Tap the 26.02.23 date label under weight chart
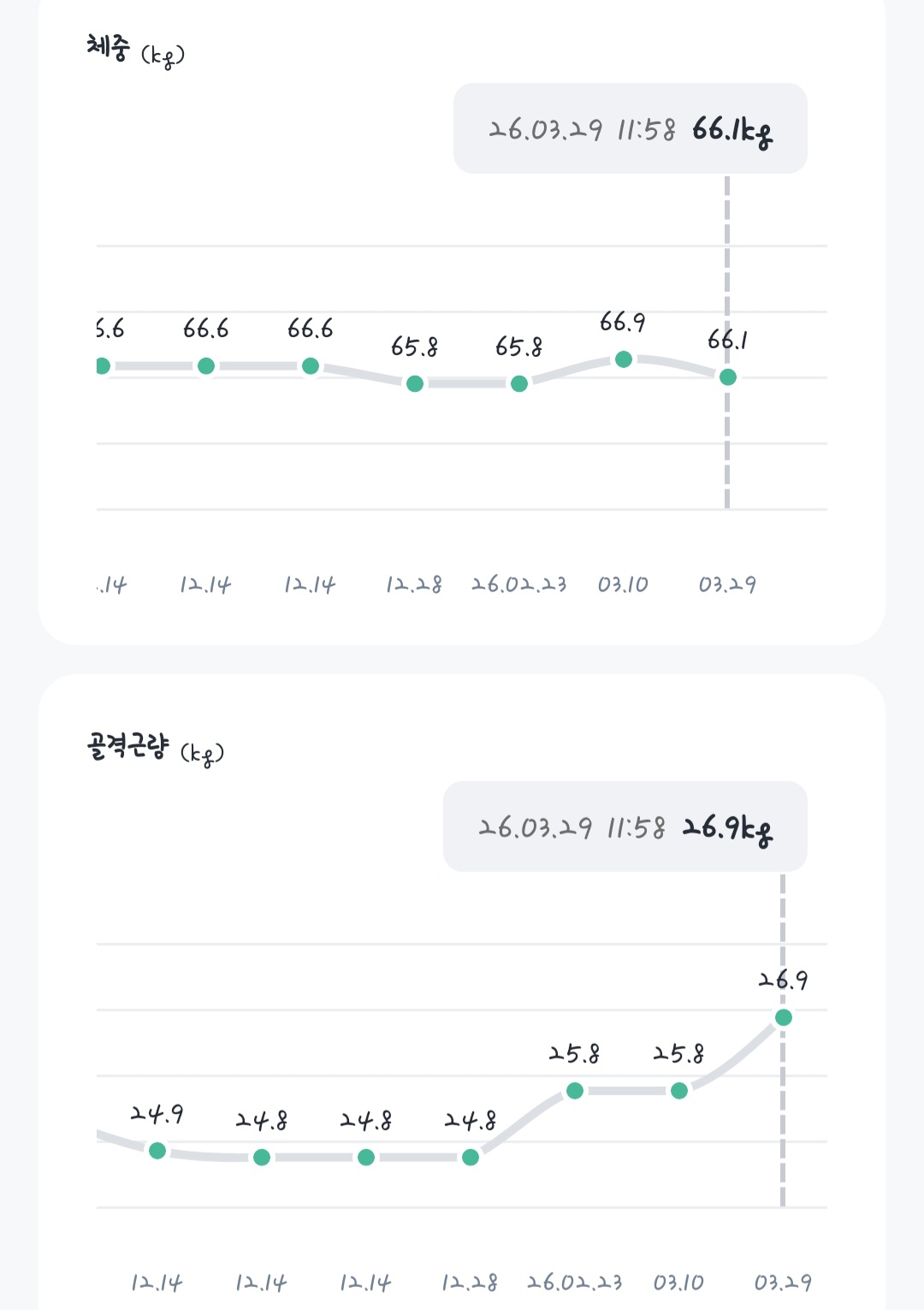 coord(519,585)
